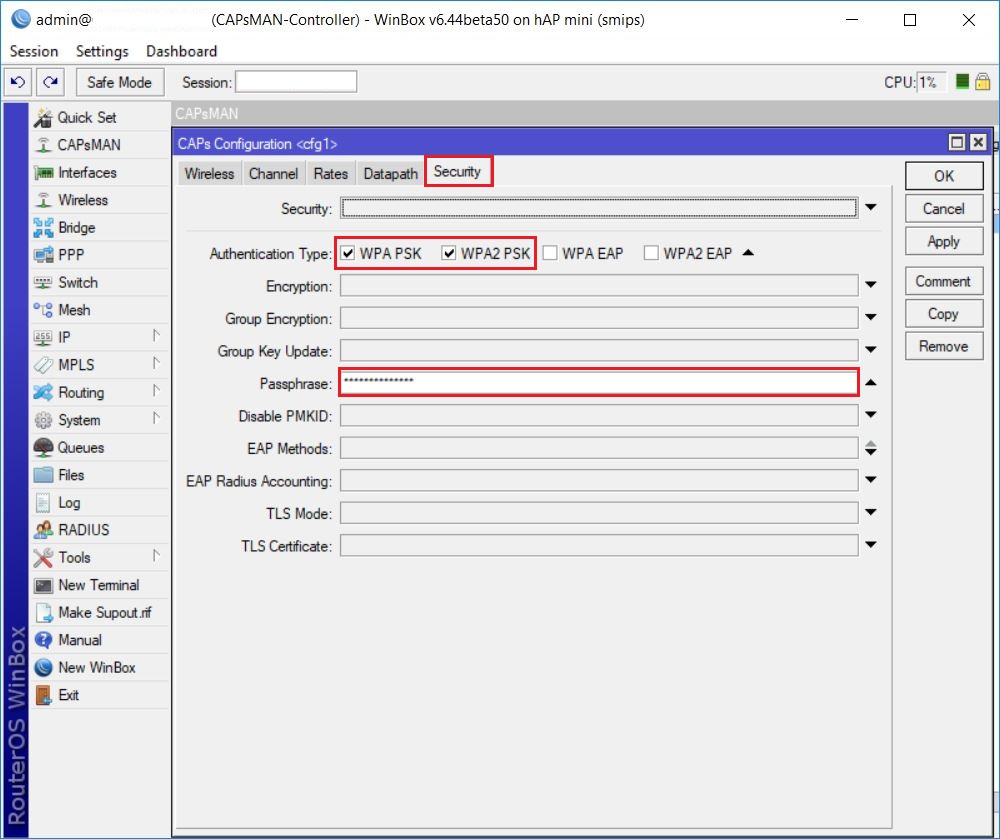1000x839 pixels.
Task: Open the IP sidebar menu
Action: tap(100, 337)
